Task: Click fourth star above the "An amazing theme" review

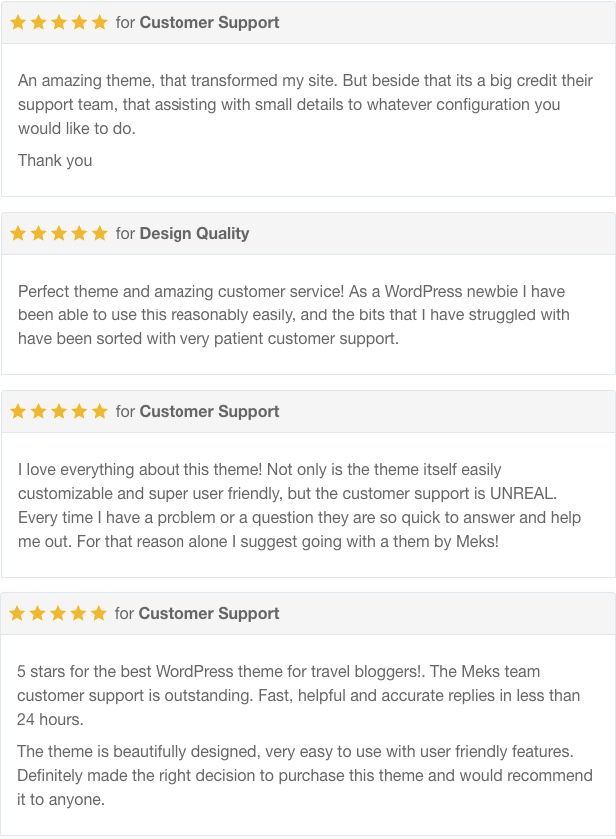Action: pos(79,22)
